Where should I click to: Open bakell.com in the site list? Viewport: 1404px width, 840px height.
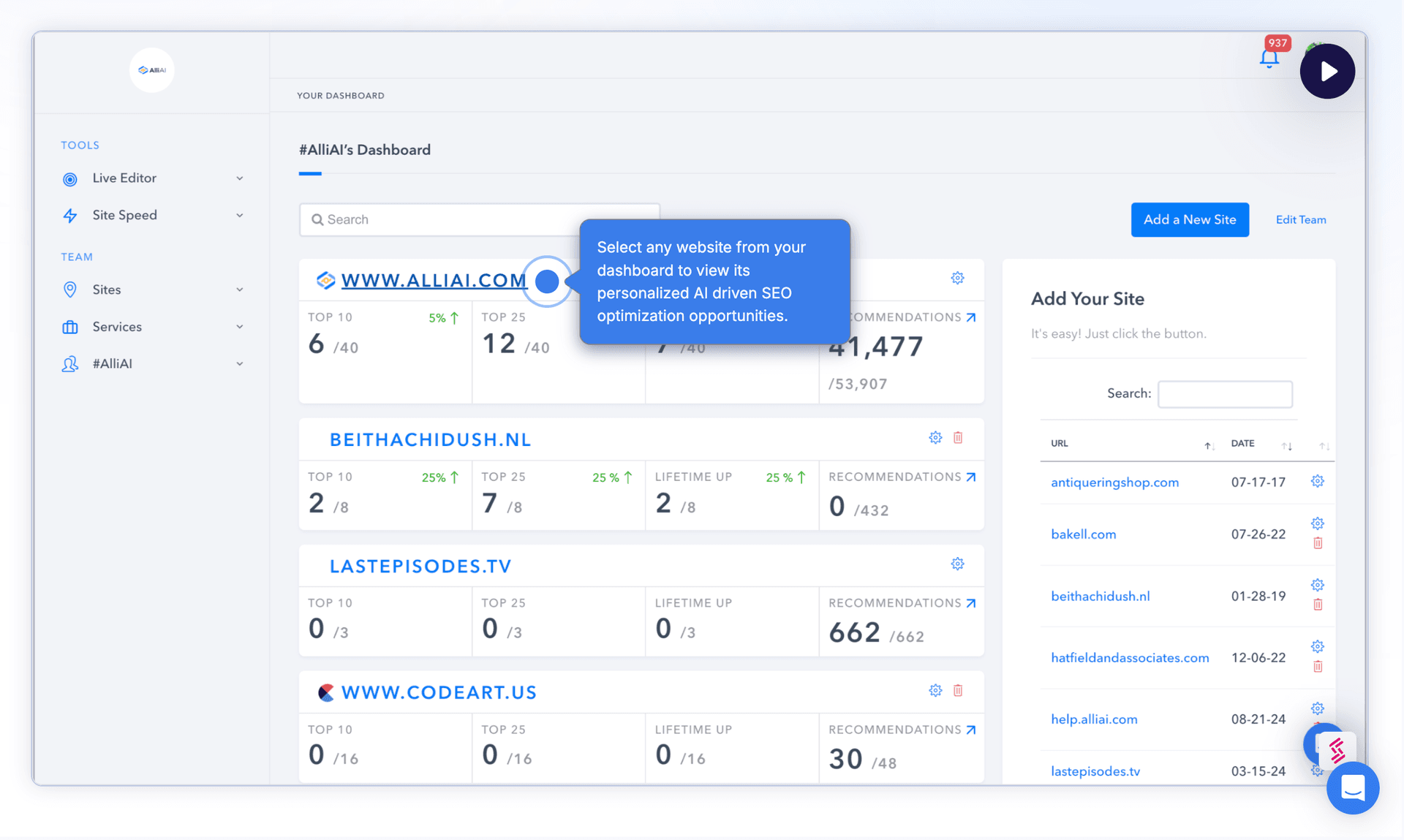coord(1083,534)
